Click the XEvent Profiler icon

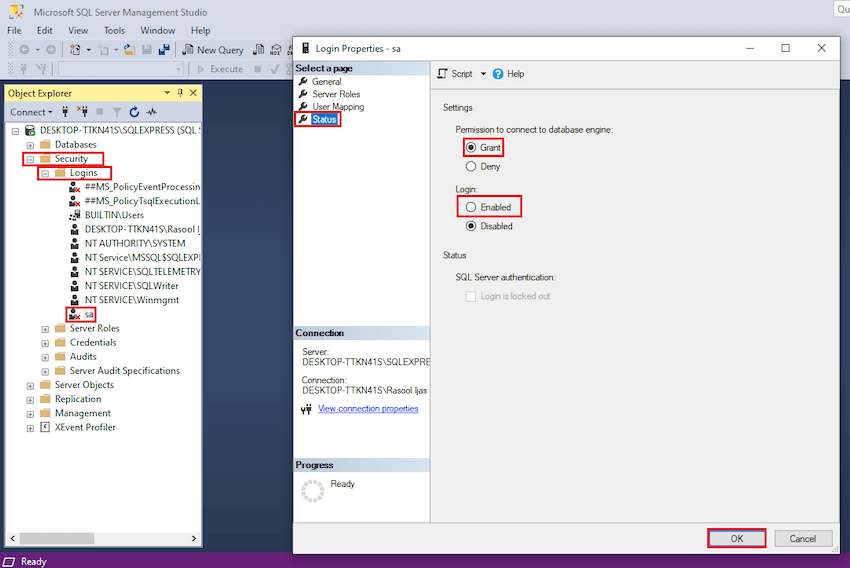46,427
